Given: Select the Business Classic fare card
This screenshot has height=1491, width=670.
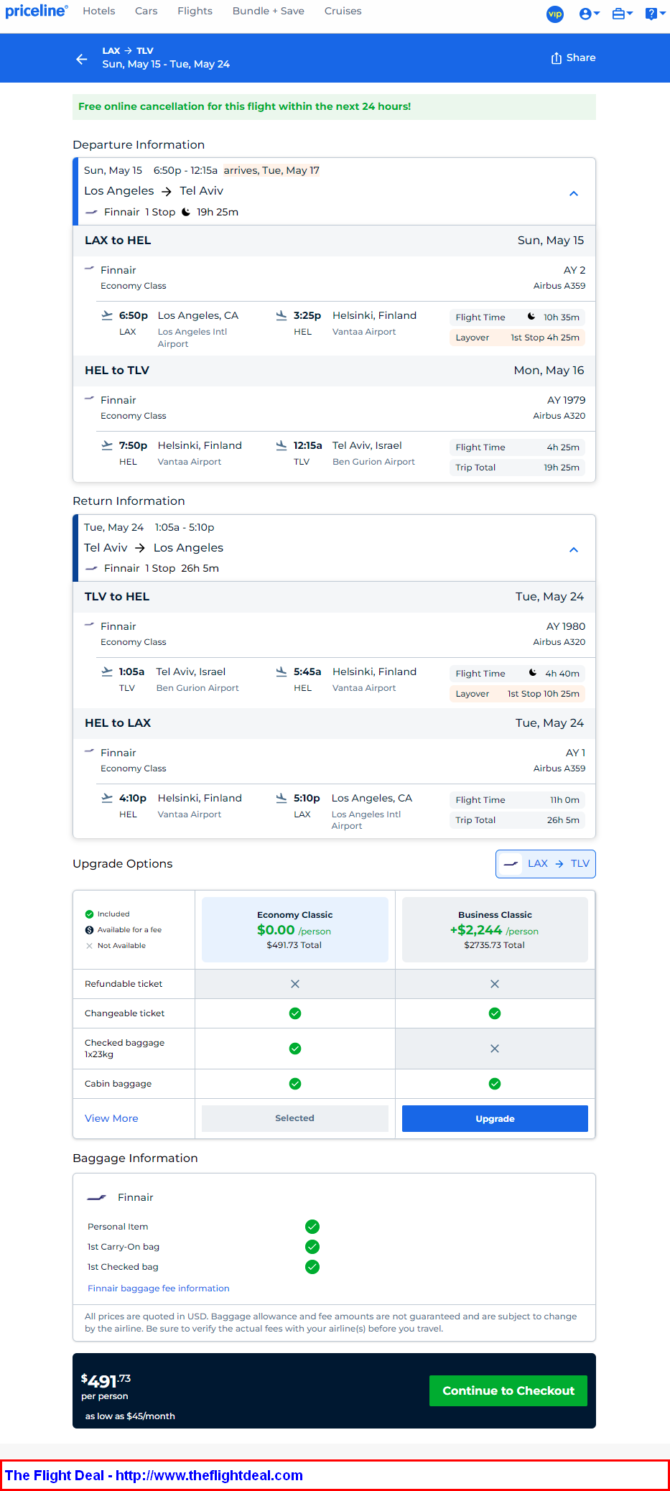Looking at the screenshot, I should tap(495, 930).
